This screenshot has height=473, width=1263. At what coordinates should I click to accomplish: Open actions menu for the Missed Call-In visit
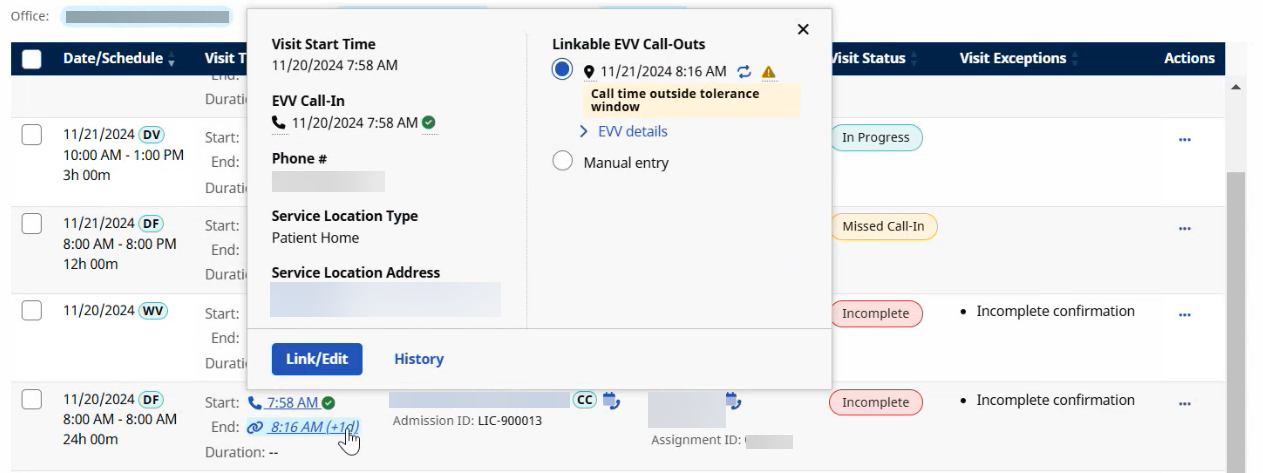tap(1185, 228)
